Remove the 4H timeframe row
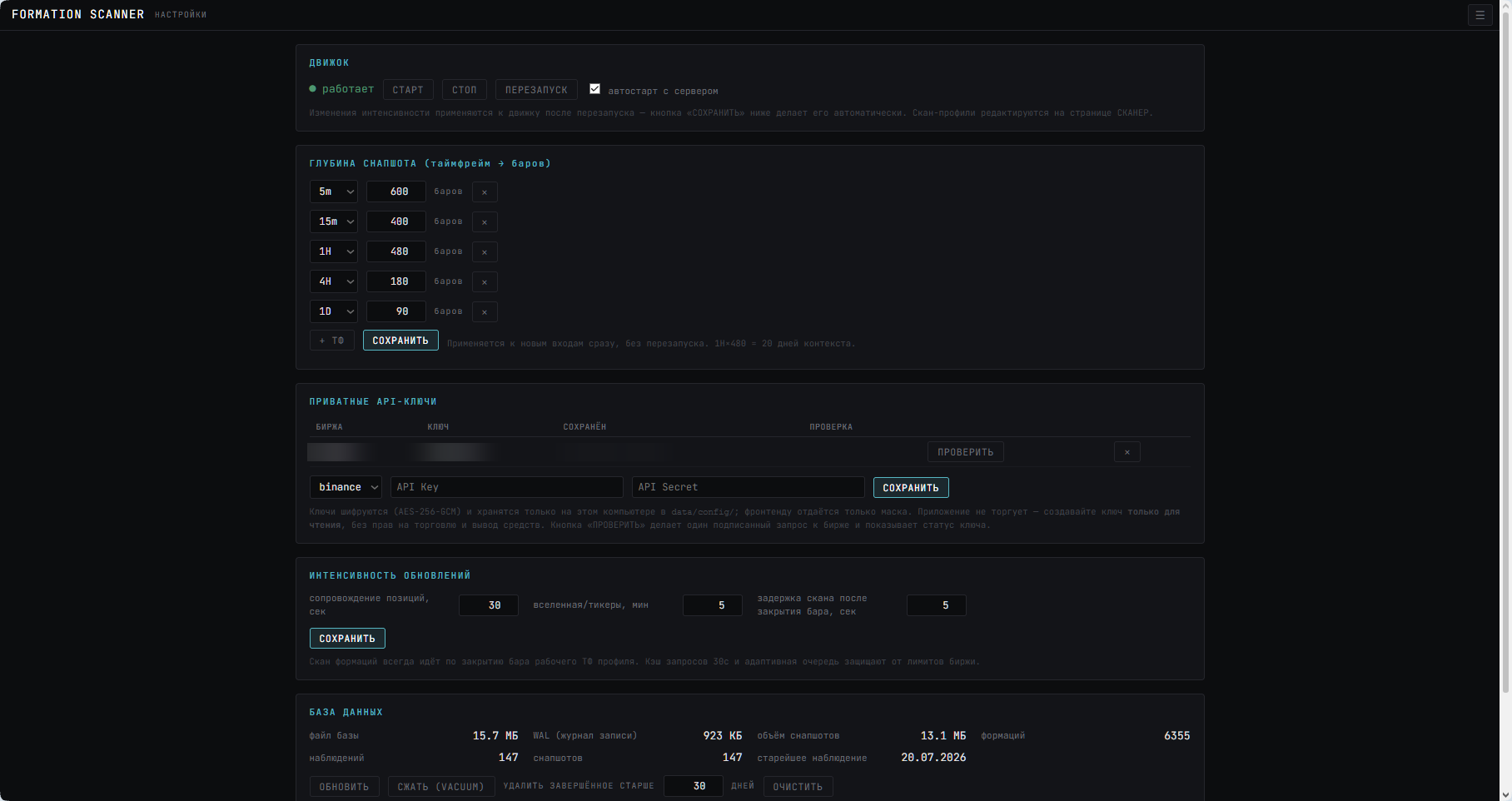Viewport: 1512px width, 801px height. click(x=485, y=281)
